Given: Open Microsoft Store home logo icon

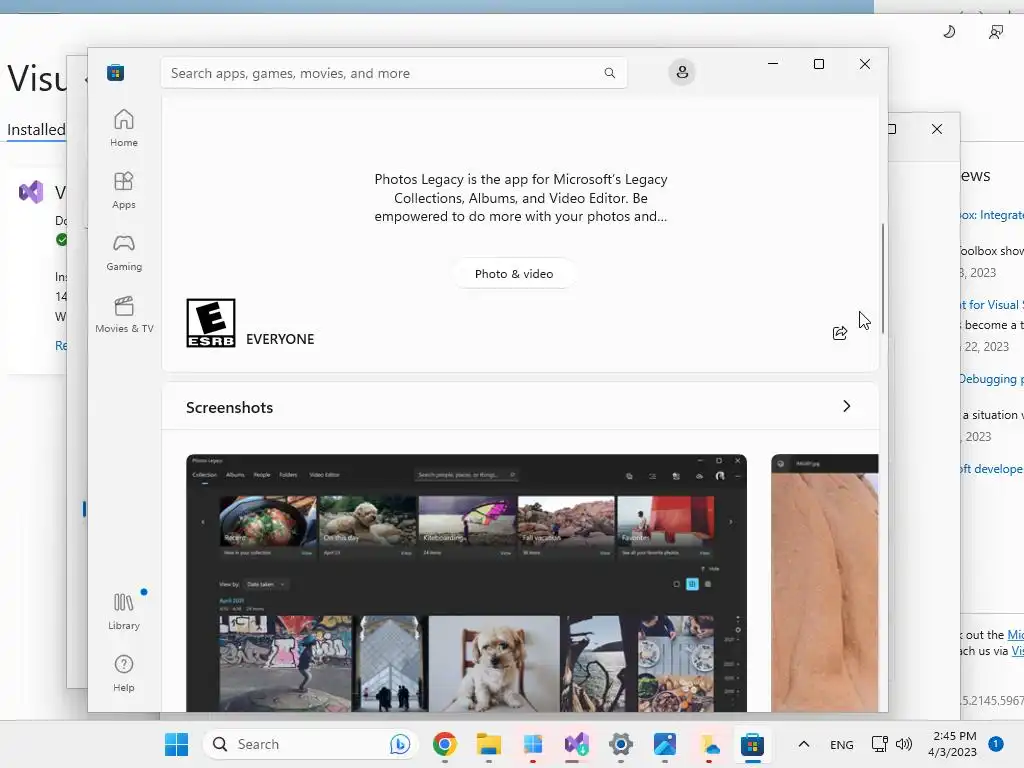Looking at the screenshot, I should pyautogui.click(x=116, y=72).
